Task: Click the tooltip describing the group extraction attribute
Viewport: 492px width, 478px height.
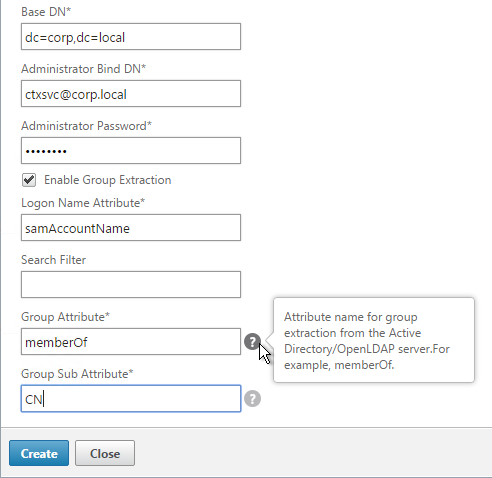Action: coord(374,340)
